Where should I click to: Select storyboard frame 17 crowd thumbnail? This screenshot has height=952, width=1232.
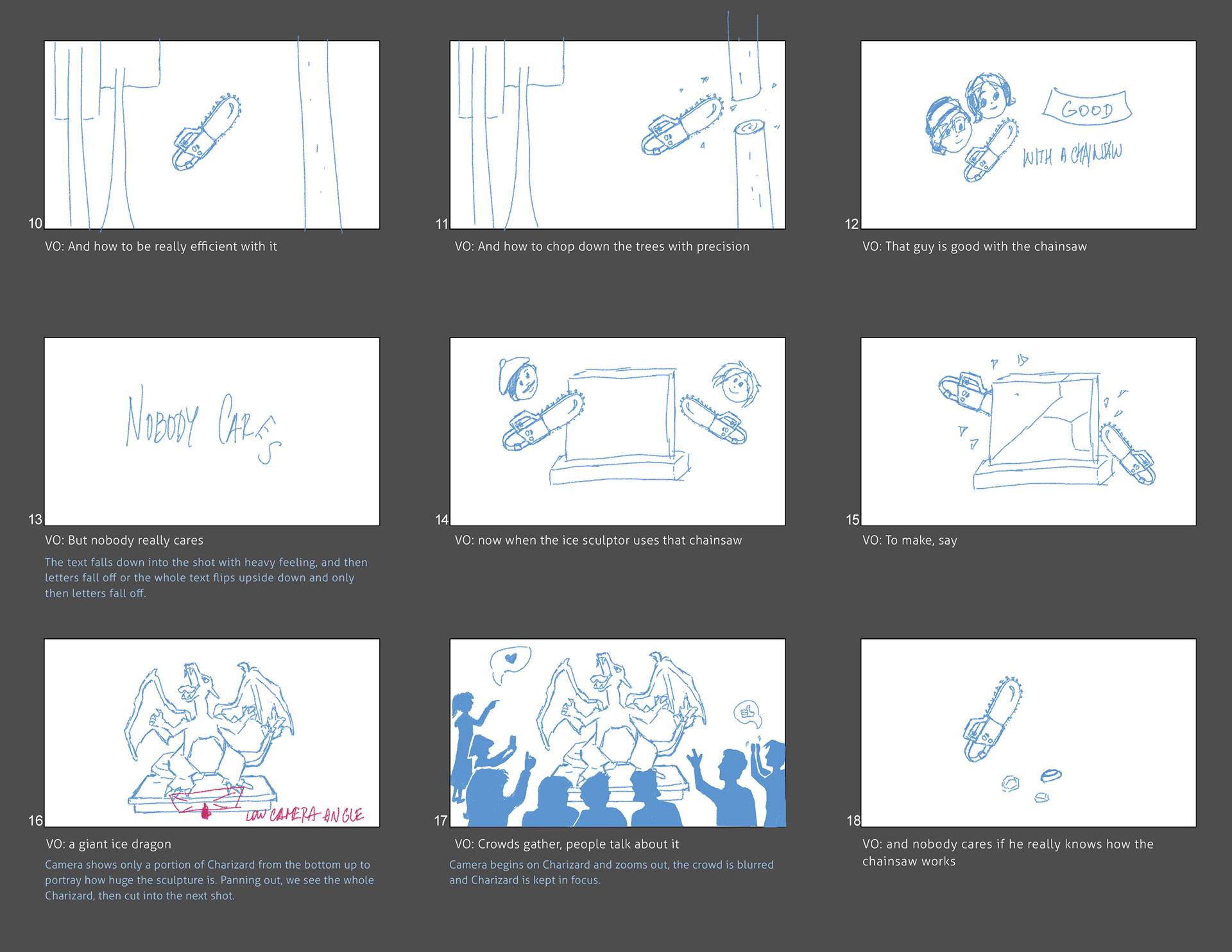point(617,733)
